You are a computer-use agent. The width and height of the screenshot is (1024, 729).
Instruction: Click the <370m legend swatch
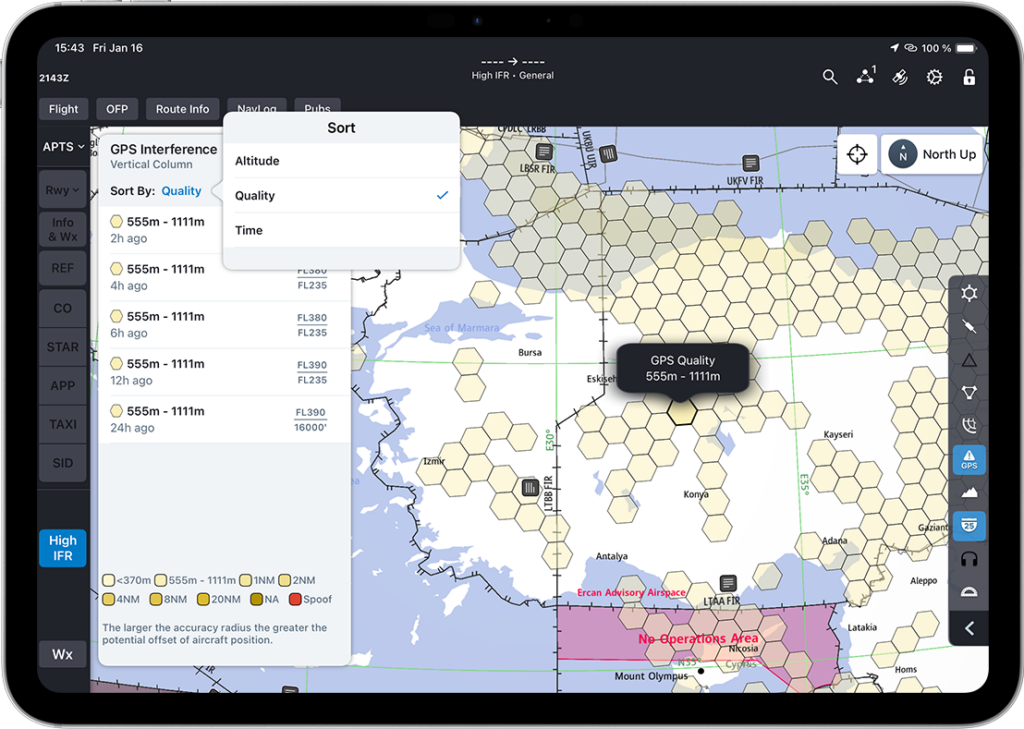(x=109, y=580)
